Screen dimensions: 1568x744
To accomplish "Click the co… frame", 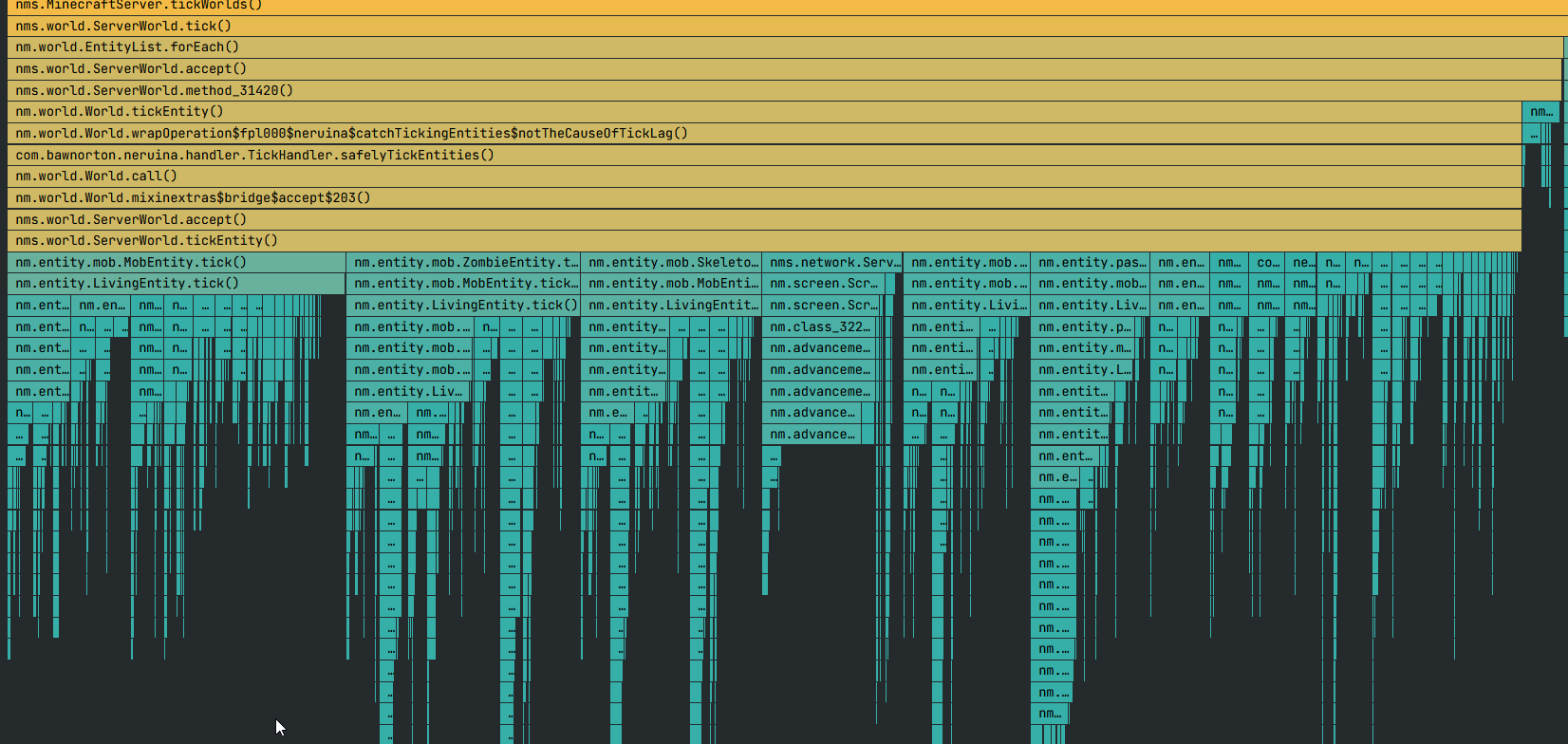I will pos(1267,263).
